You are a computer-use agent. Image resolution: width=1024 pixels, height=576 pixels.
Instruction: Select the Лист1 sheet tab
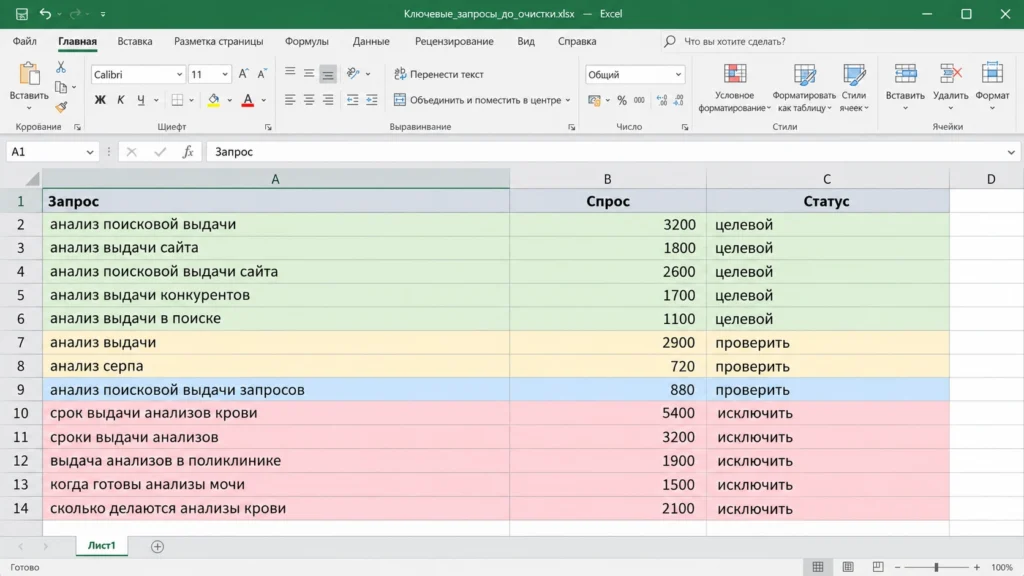tap(101, 546)
